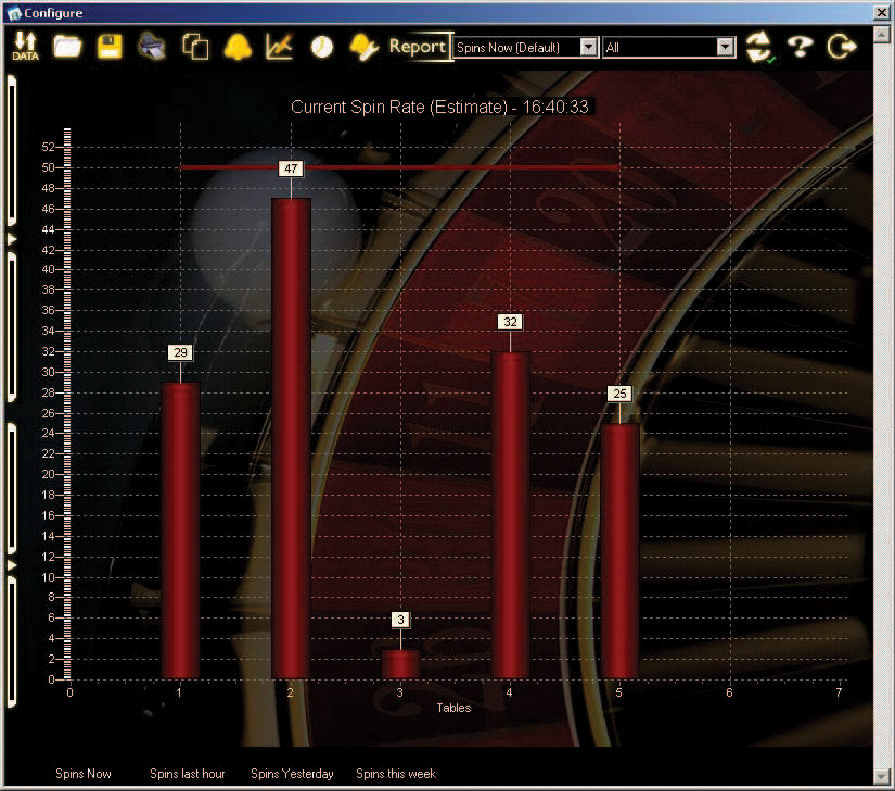Select the Spins last hour tab
895x791 pixels.
pyautogui.click(x=187, y=774)
